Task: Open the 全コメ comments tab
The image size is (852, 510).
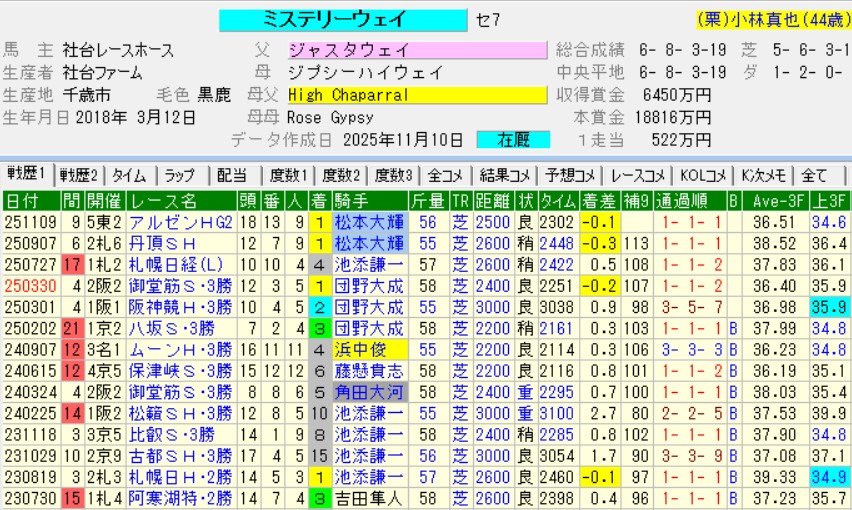Action: [x=446, y=175]
